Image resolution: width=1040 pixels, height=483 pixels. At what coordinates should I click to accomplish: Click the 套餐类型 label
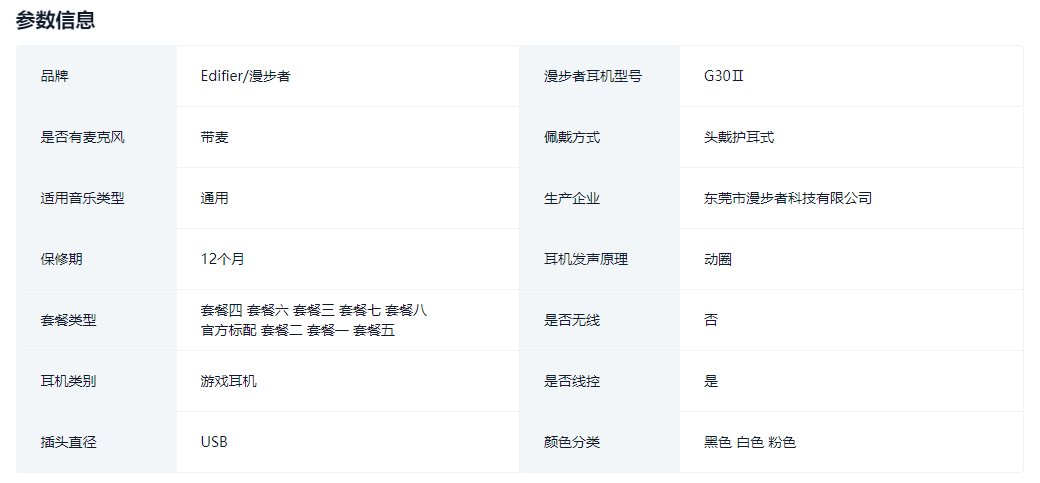pos(69,320)
